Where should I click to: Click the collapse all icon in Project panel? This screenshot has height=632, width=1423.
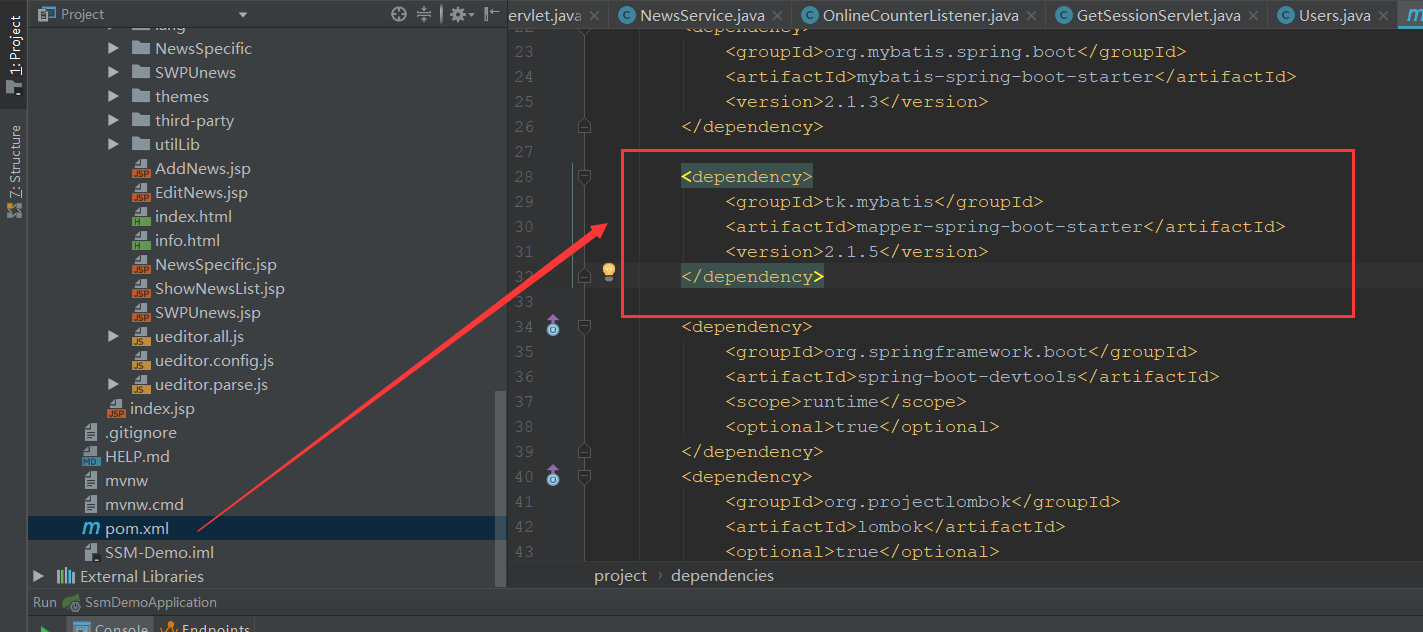424,14
